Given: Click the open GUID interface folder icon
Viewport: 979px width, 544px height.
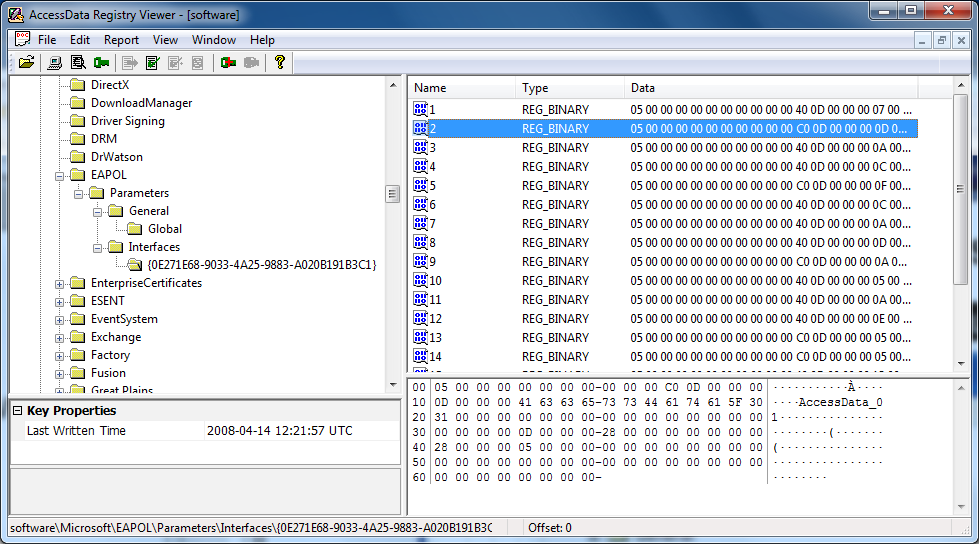Looking at the screenshot, I should click(x=135, y=265).
